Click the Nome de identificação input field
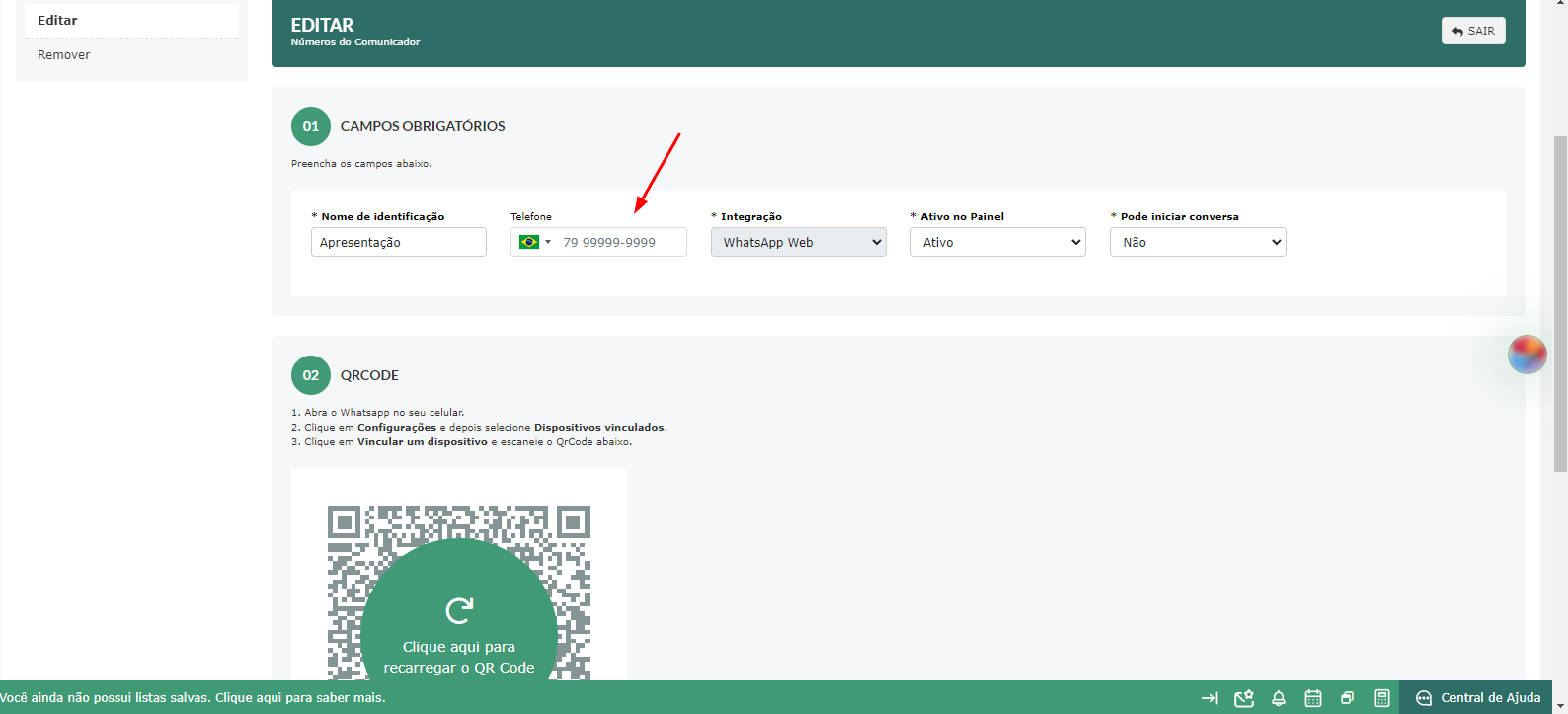The image size is (1568, 714). [399, 242]
